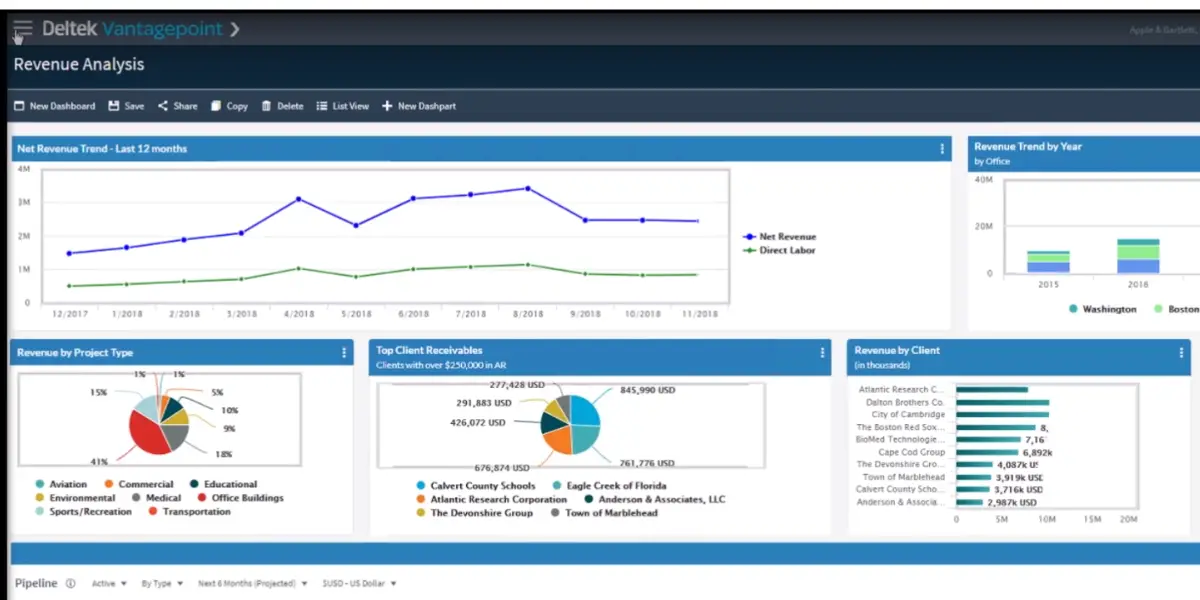
Task: Click the 845,990 USD pie label
Action: tap(647, 390)
